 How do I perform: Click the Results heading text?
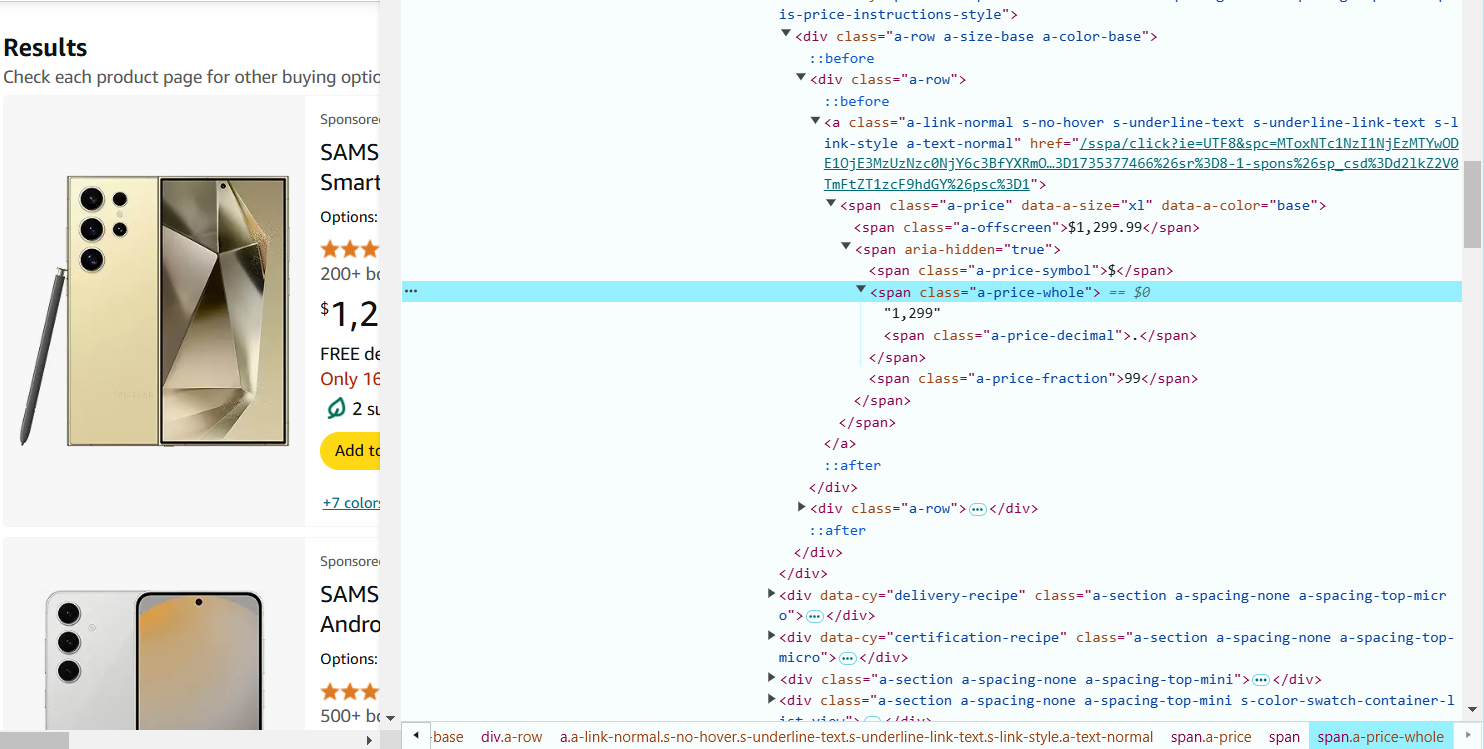45,47
